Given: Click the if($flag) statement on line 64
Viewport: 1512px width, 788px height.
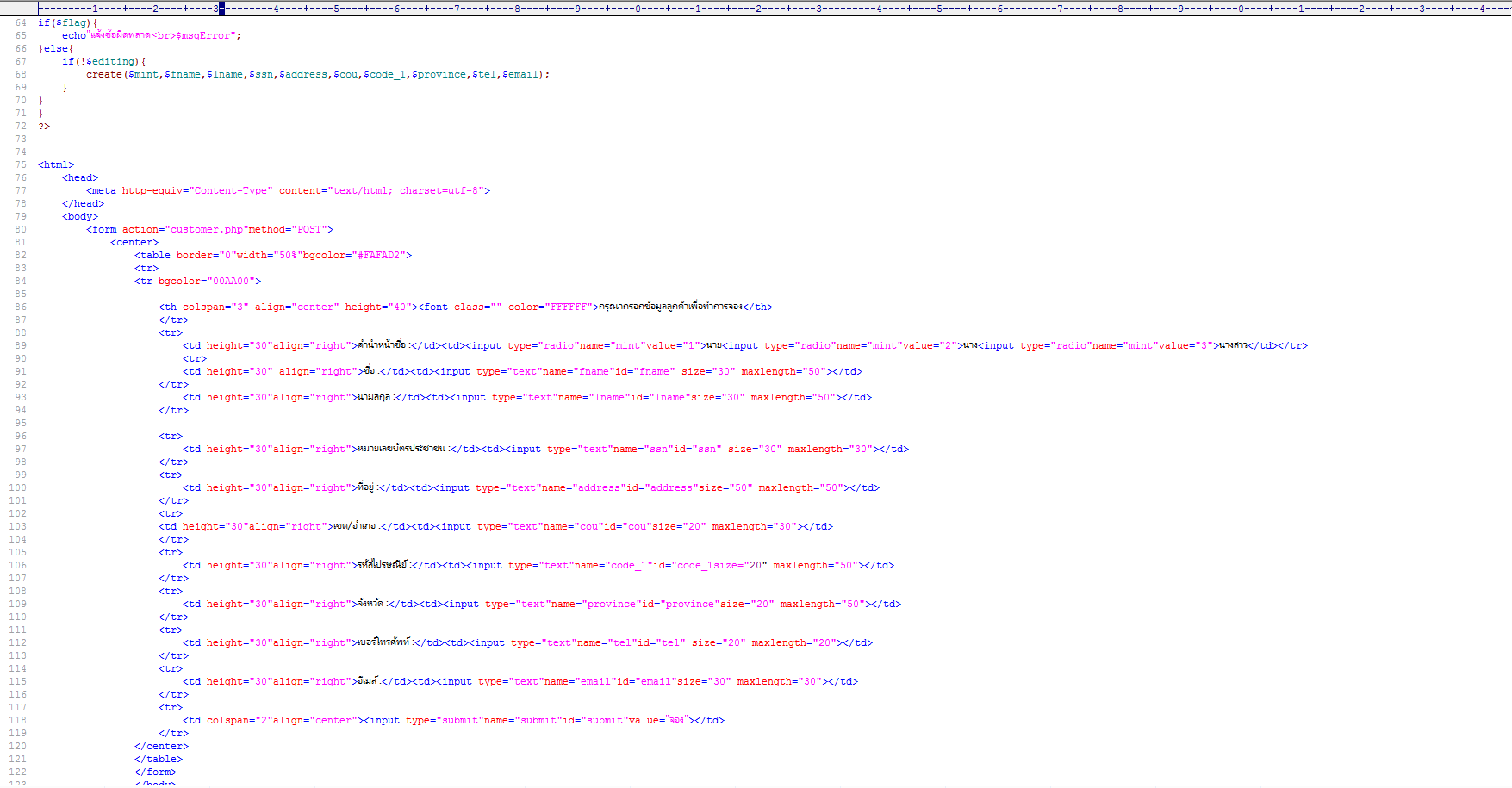Looking at the screenshot, I should click(x=67, y=23).
